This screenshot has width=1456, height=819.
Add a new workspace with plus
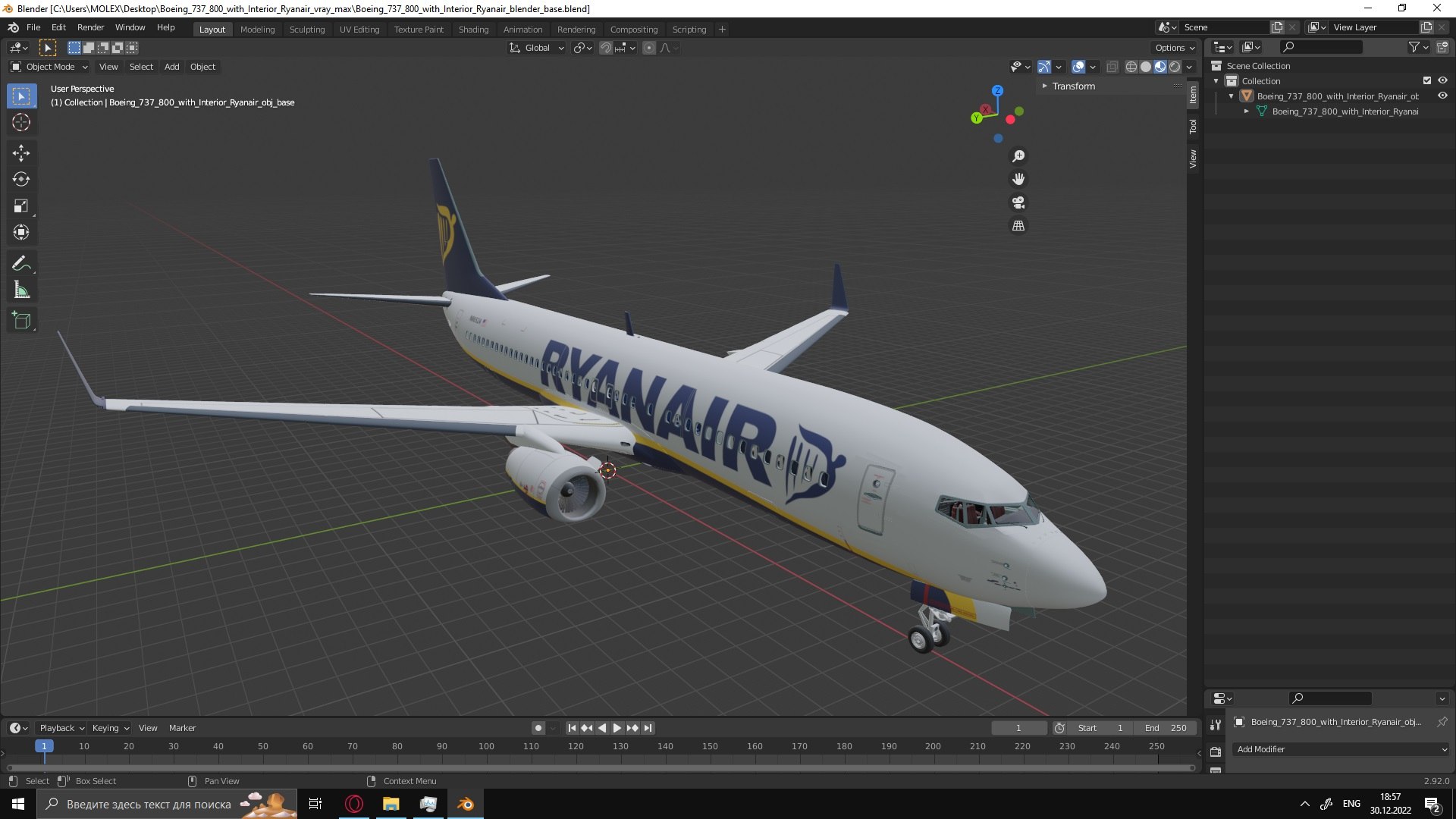[722, 30]
